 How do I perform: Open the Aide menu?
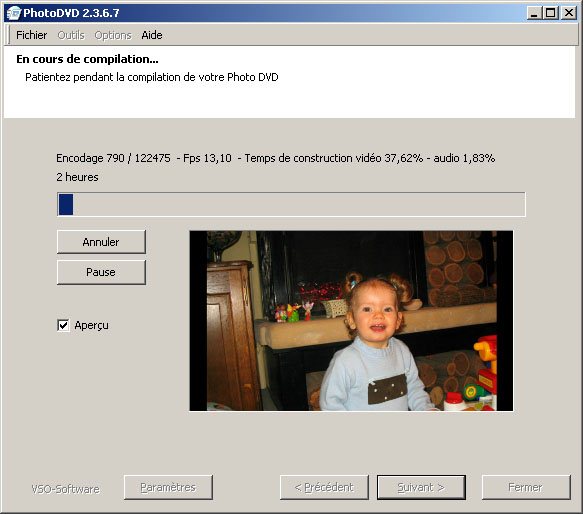click(152, 35)
